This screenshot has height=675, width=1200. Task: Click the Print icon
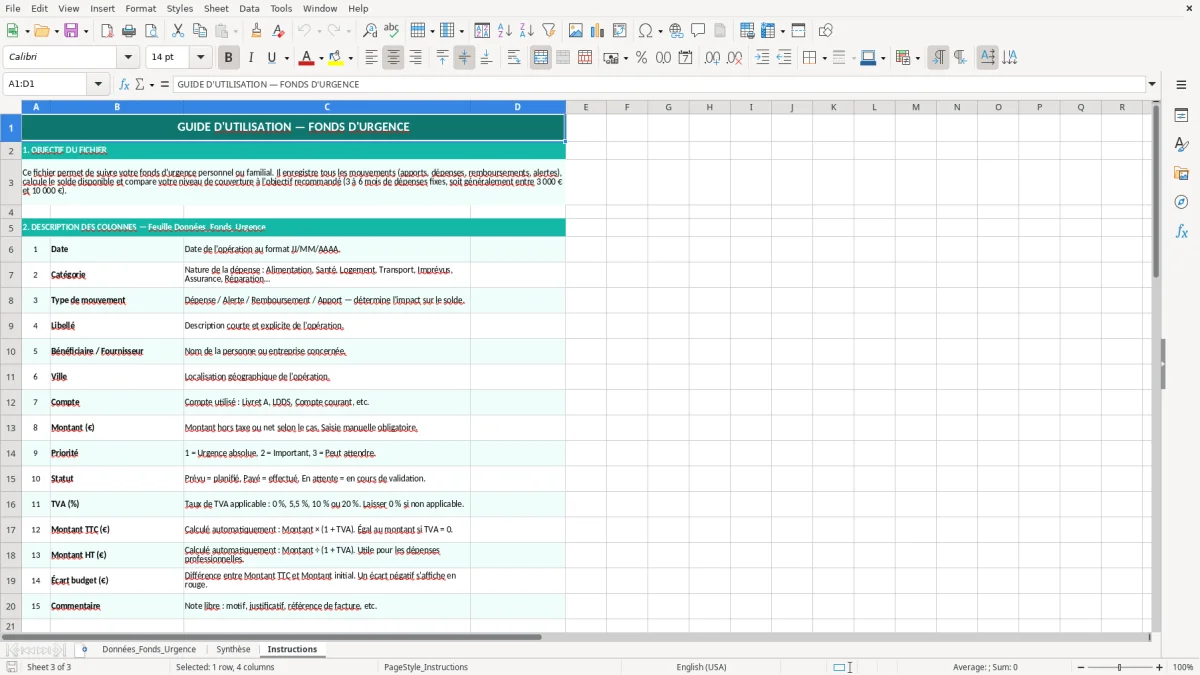[x=128, y=31]
